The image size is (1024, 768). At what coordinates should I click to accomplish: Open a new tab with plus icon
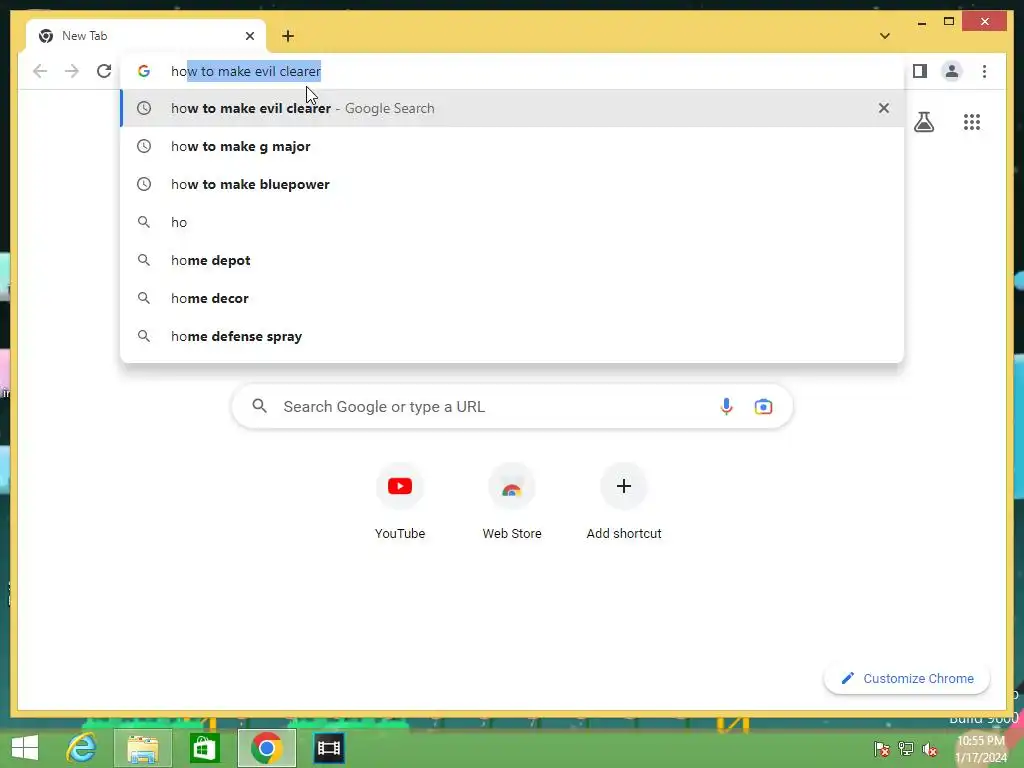(x=288, y=36)
